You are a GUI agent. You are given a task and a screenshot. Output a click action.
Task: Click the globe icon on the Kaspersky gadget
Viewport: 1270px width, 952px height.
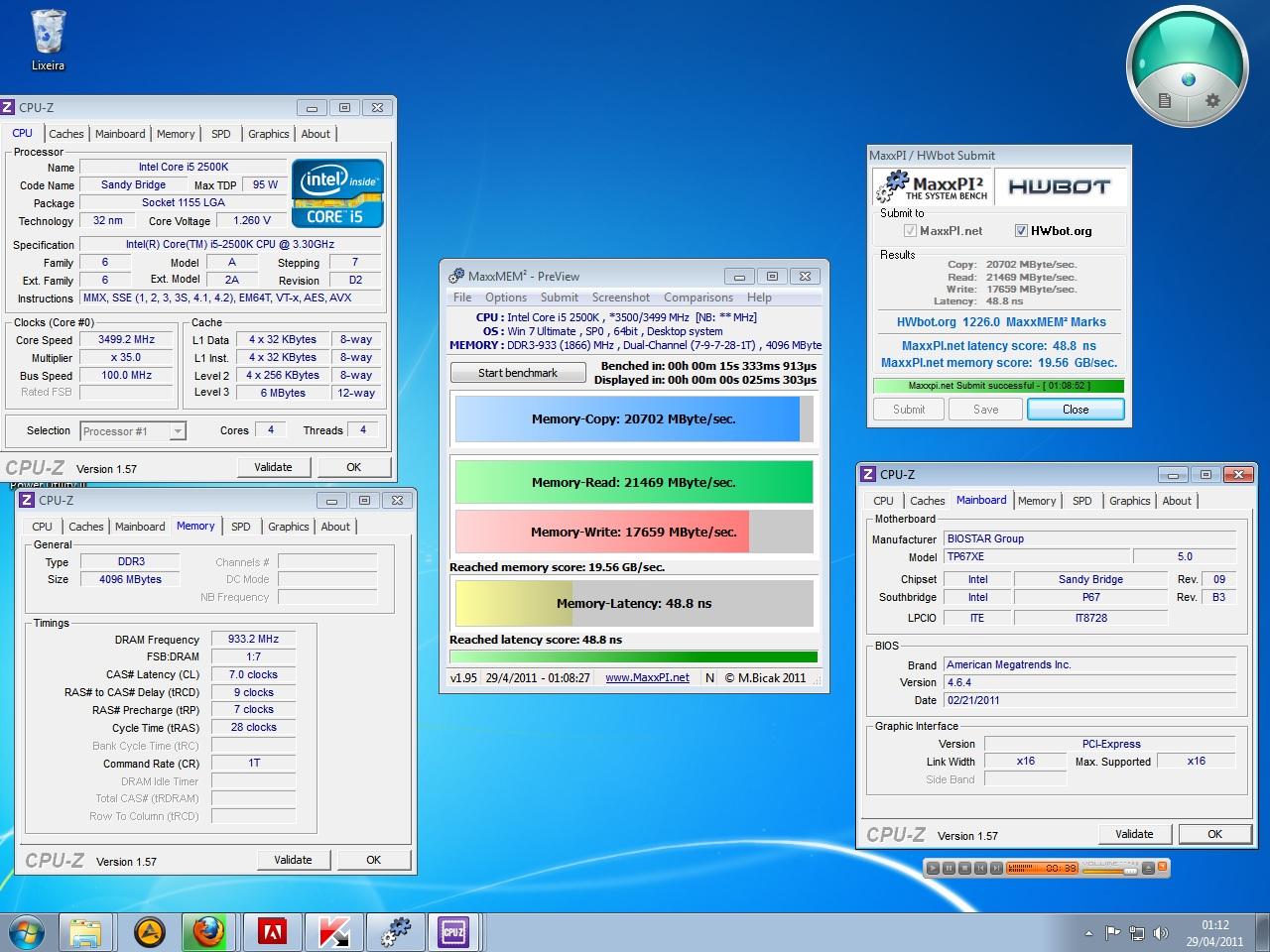[x=1188, y=80]
